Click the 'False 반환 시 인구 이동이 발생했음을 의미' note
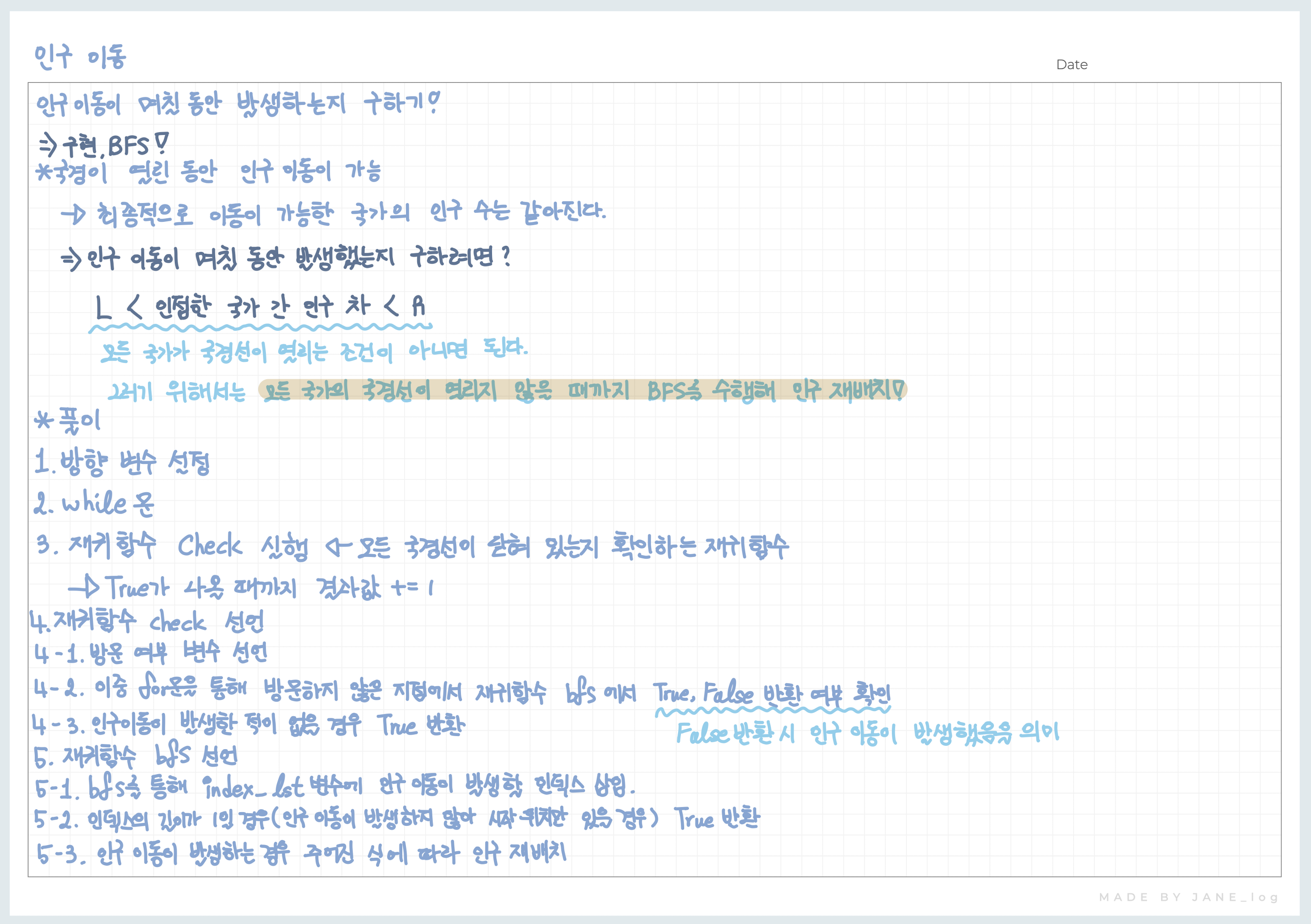 click(x=867, y=733)
